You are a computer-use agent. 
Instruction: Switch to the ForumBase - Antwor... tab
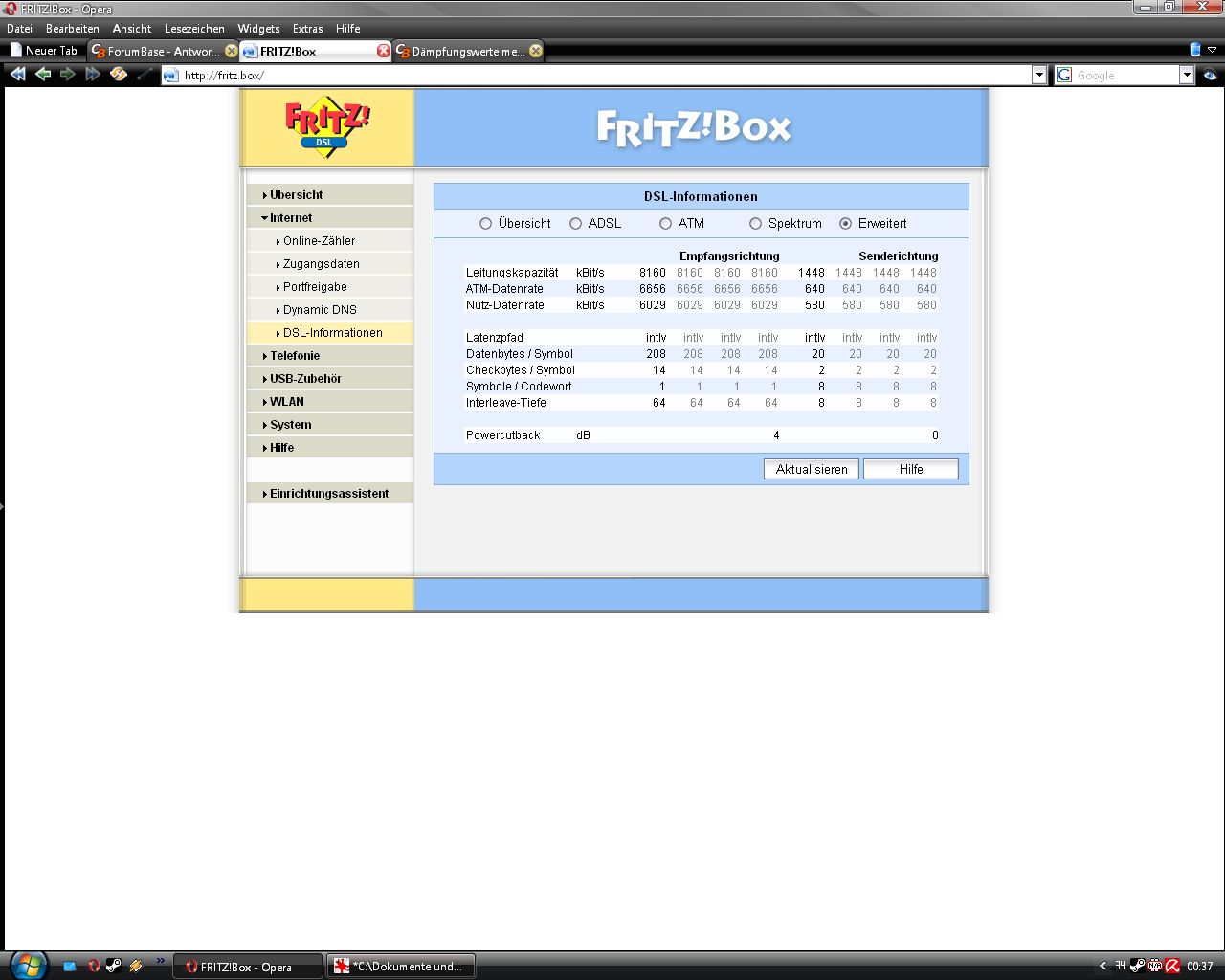pyautogui.click(x=163, y=51)
